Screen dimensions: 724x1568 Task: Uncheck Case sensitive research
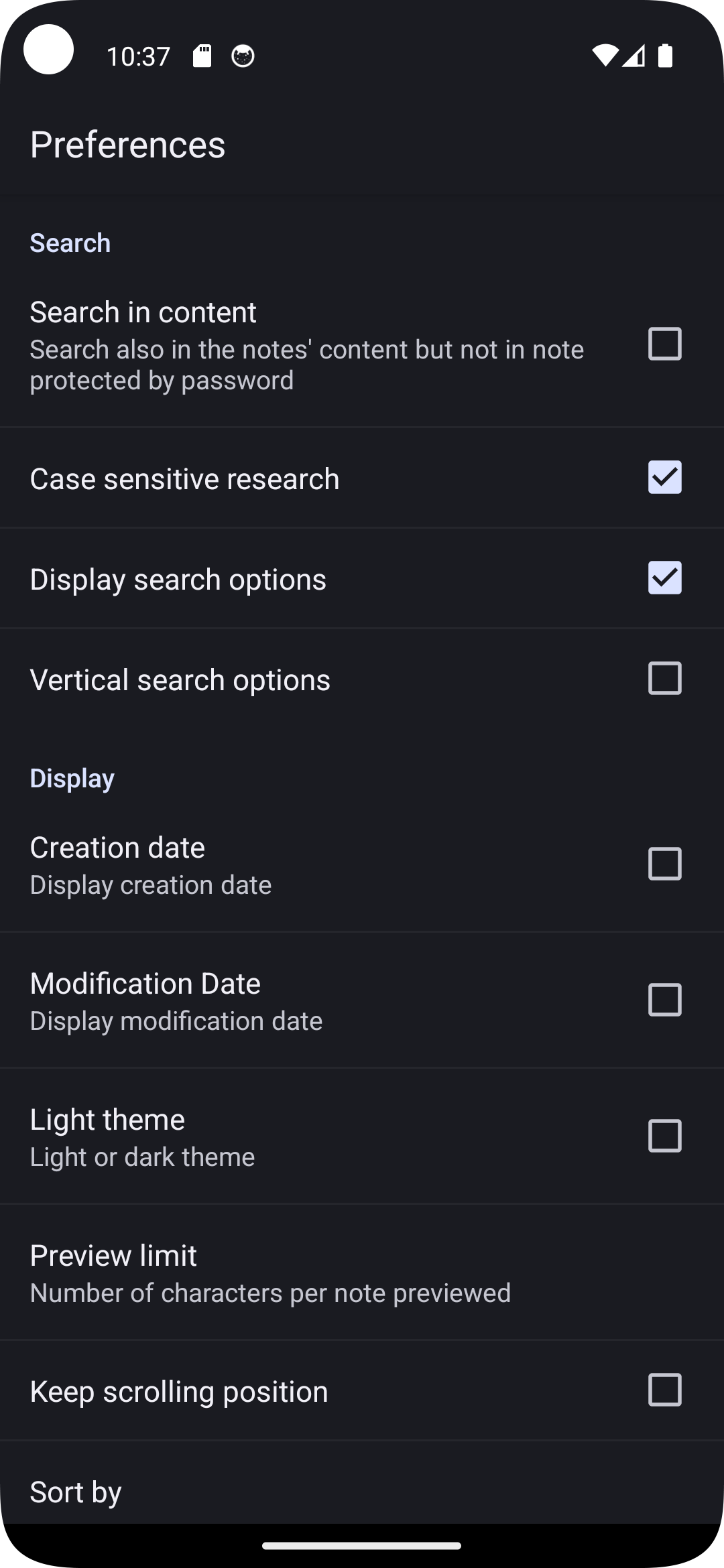664,477
